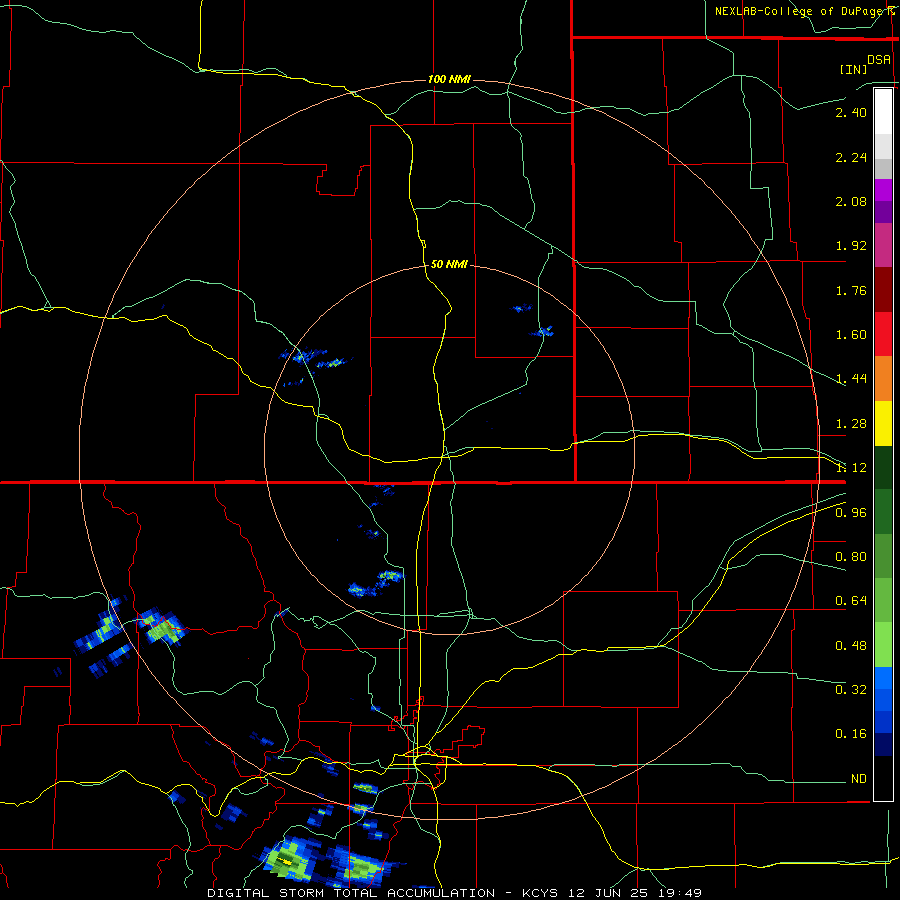900x900 pixels.
Task: Click the 2.24 legend value
Action: tap(851, 157)
